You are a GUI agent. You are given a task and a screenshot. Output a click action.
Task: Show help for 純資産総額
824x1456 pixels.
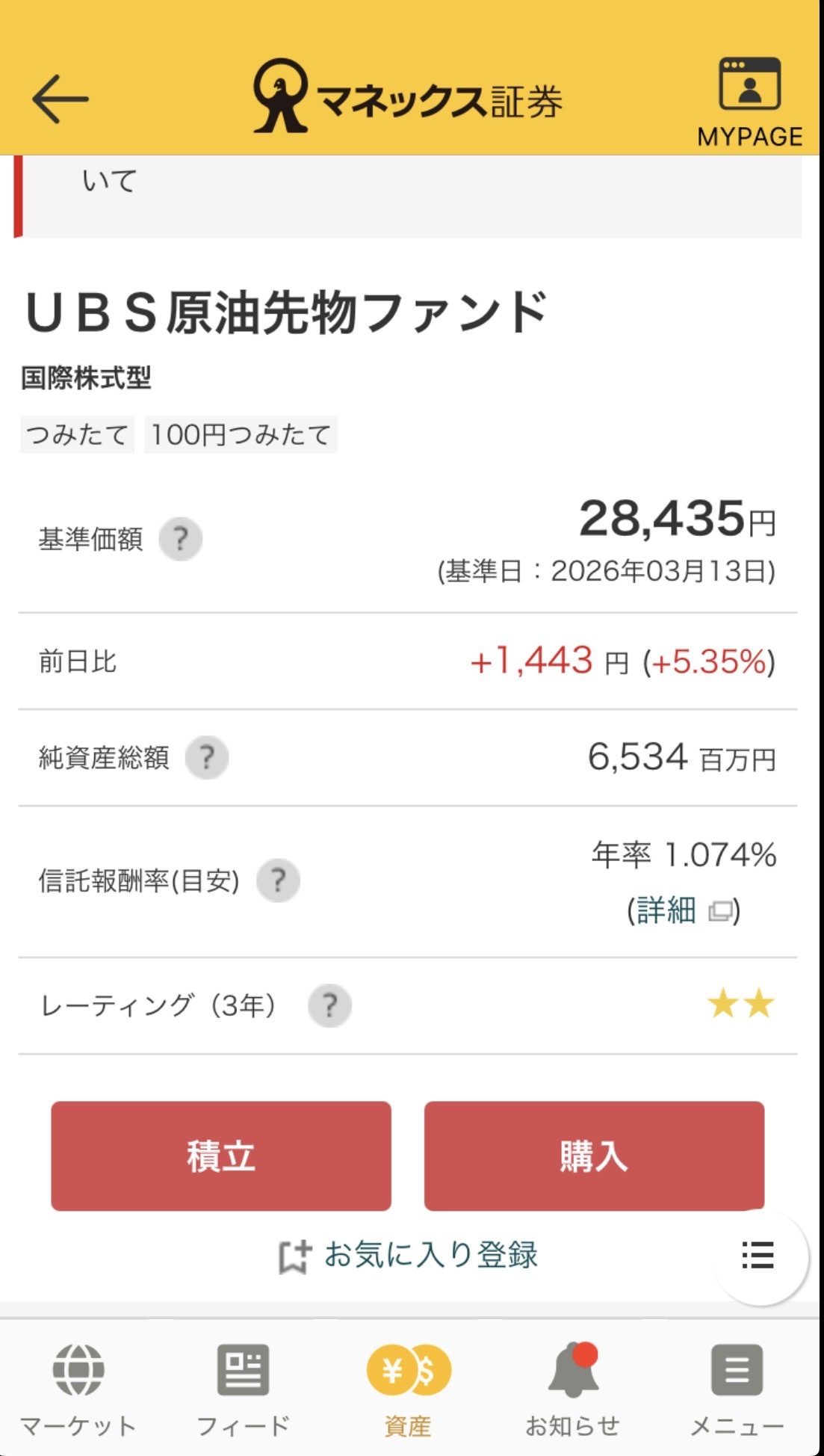[x=206, y=758]
